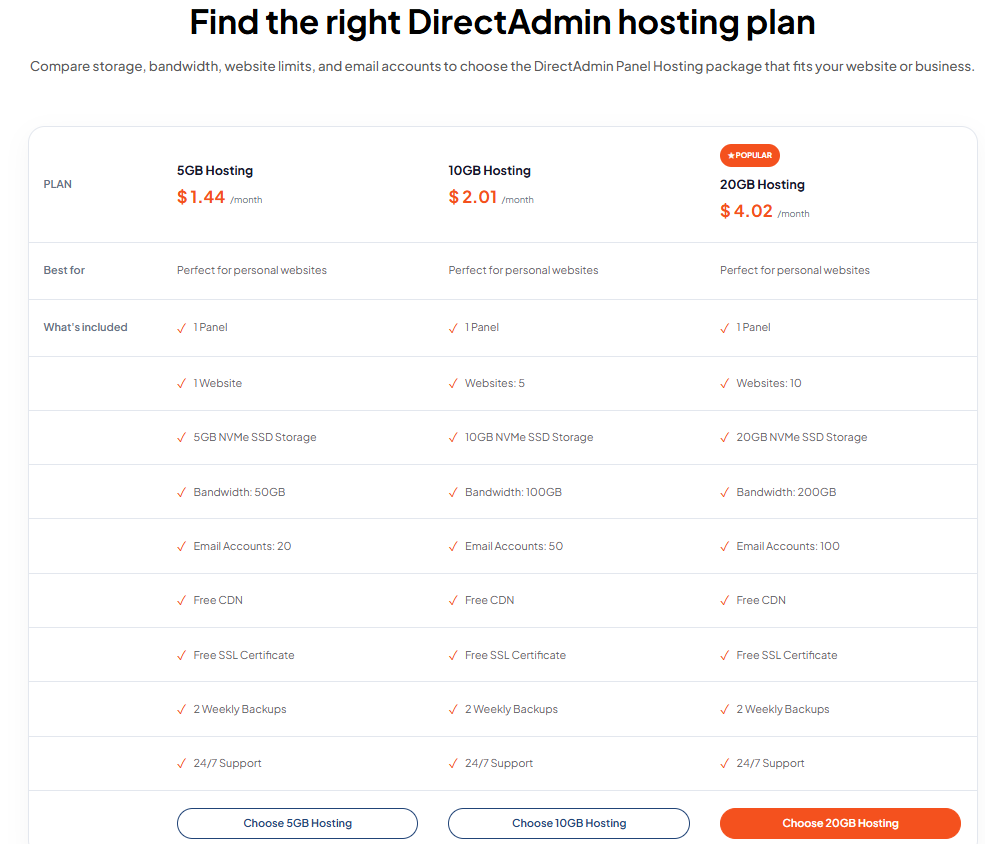Click checkmark beside Email Accounts: 50
985x844 pixels.
(x=453, y=546)
